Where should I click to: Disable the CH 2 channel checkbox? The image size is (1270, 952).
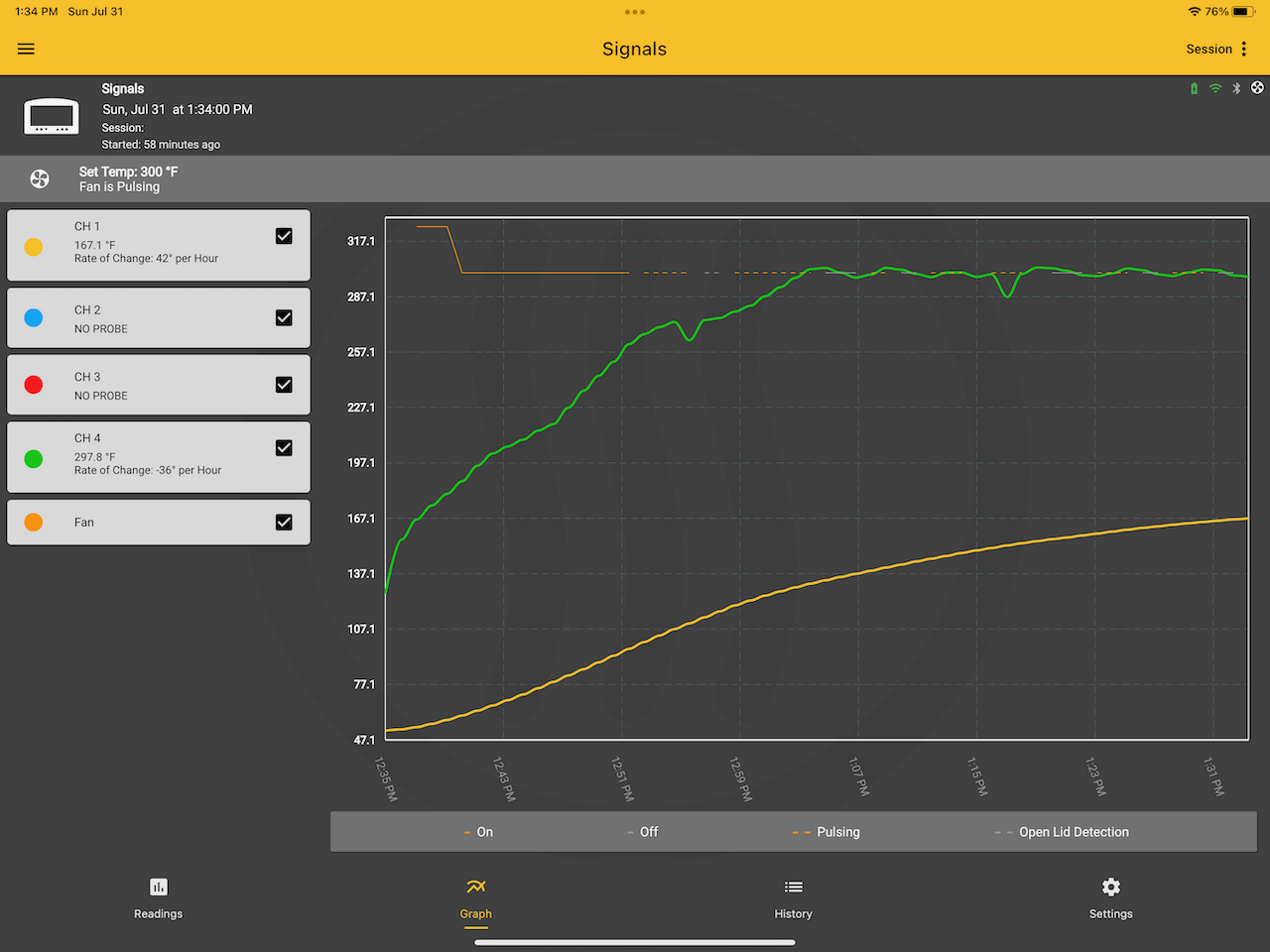coord(284,317)
